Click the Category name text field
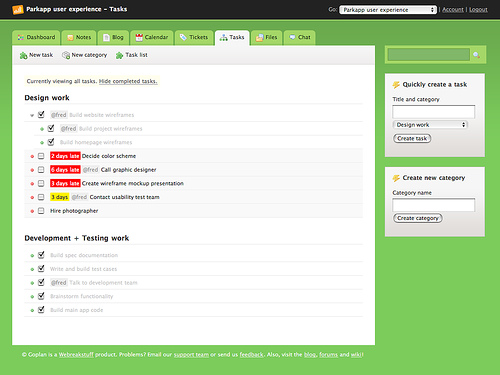500x375 pixels. 433,205
